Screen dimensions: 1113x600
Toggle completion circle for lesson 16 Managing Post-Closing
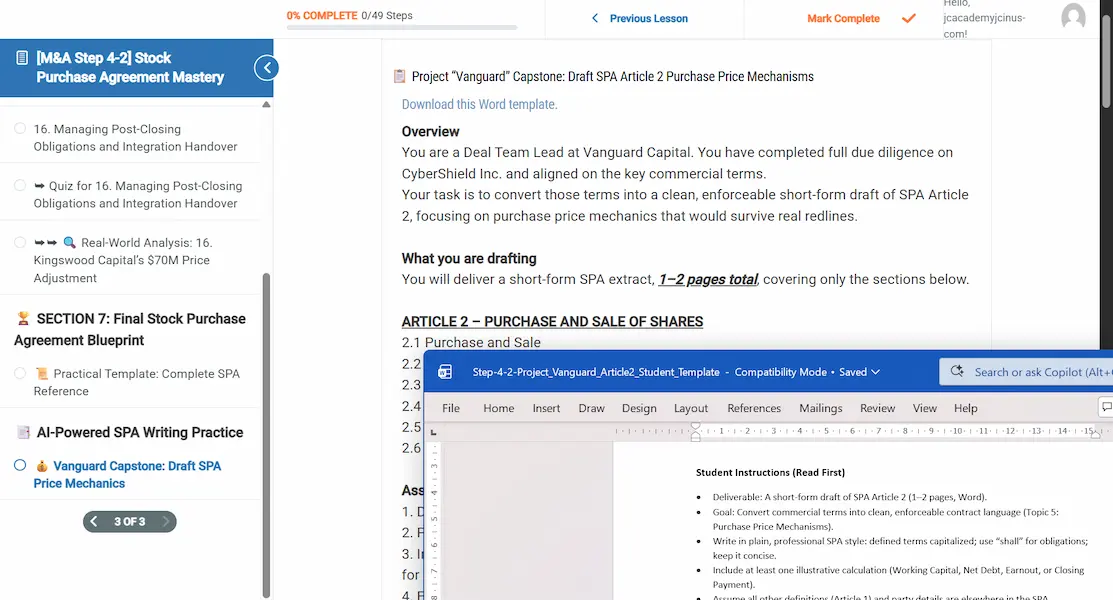20,129
